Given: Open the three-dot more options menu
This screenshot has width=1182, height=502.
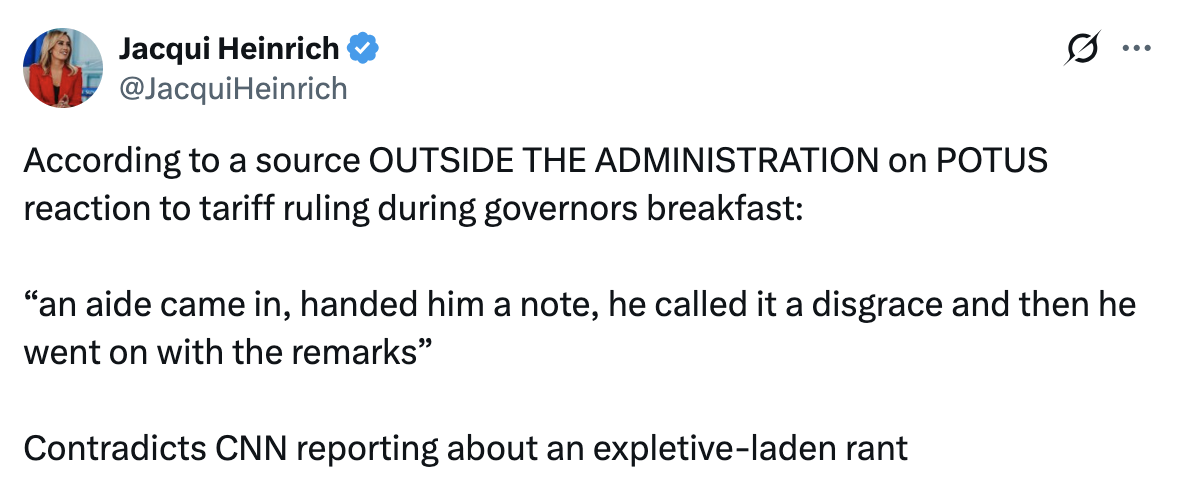Looking at the screenshot, I should point(1137,48).
